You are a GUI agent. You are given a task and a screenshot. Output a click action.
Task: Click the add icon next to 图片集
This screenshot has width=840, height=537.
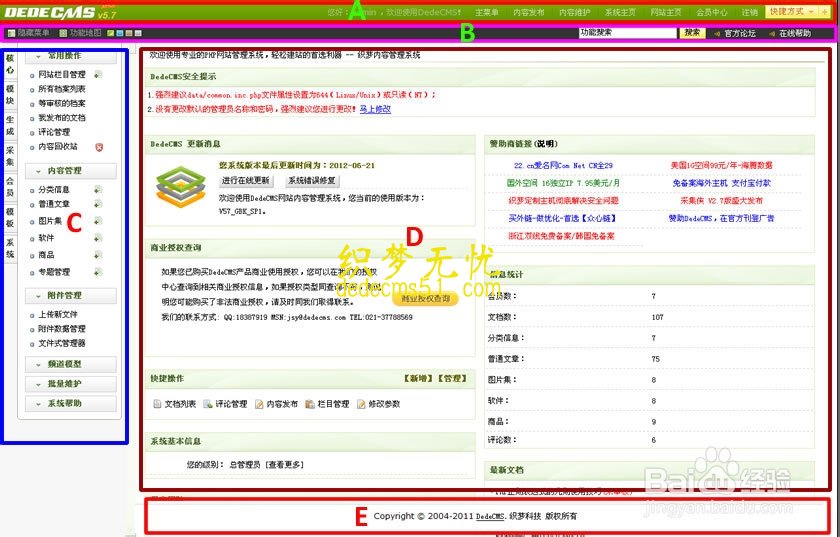[x=98, y=221]
